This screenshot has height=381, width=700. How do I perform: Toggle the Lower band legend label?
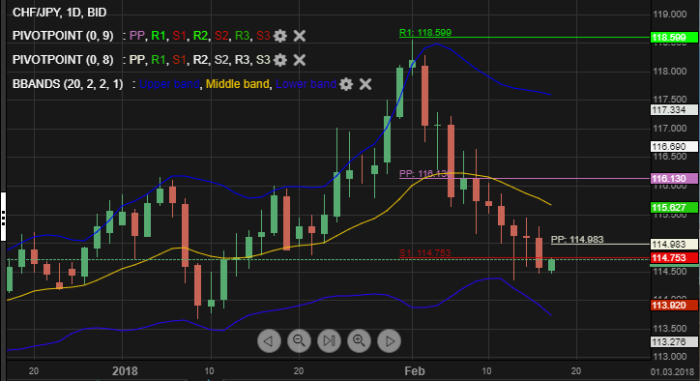[306, 84]
